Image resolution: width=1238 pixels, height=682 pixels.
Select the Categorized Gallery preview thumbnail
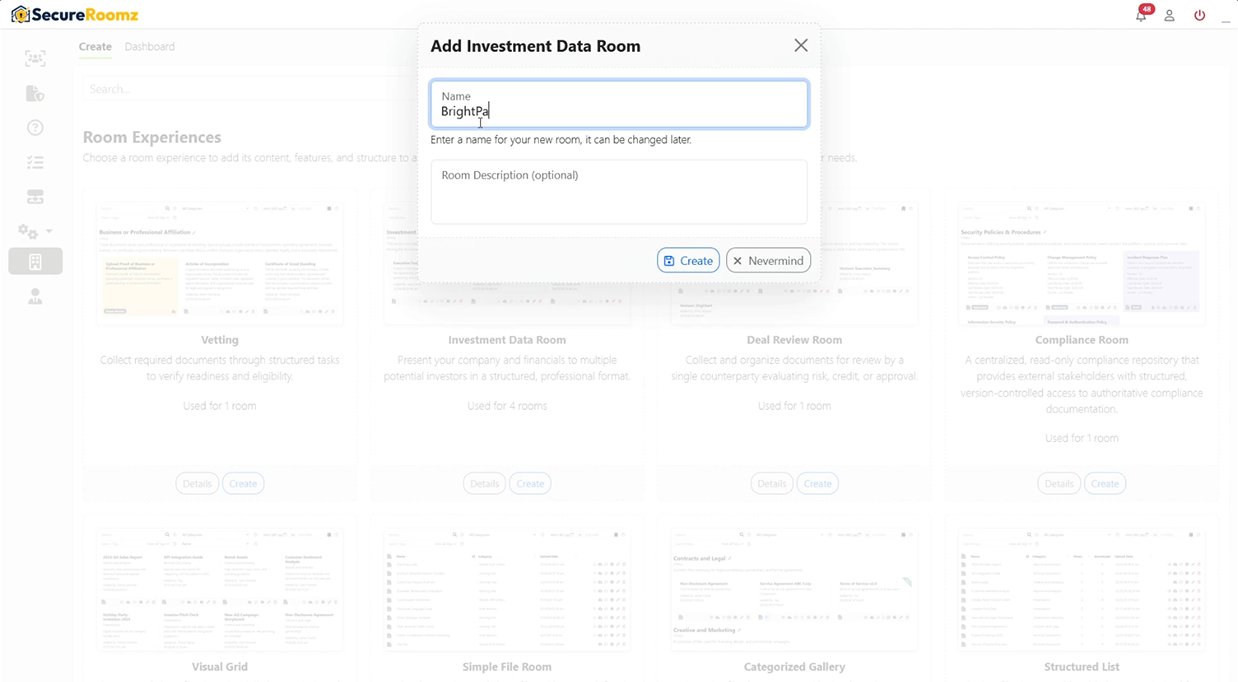[794, 590]
